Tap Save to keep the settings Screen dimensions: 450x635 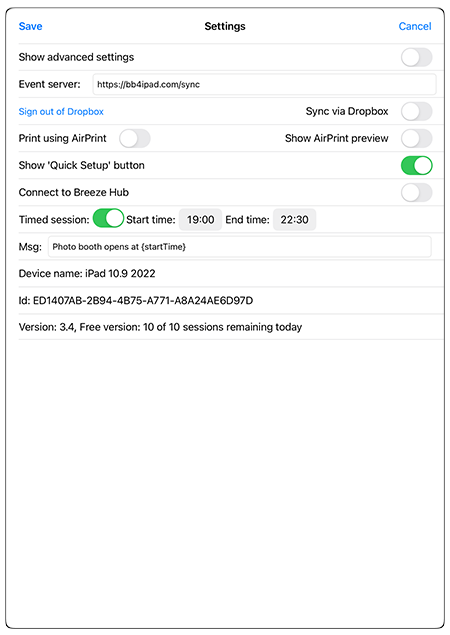pos(30,26)
